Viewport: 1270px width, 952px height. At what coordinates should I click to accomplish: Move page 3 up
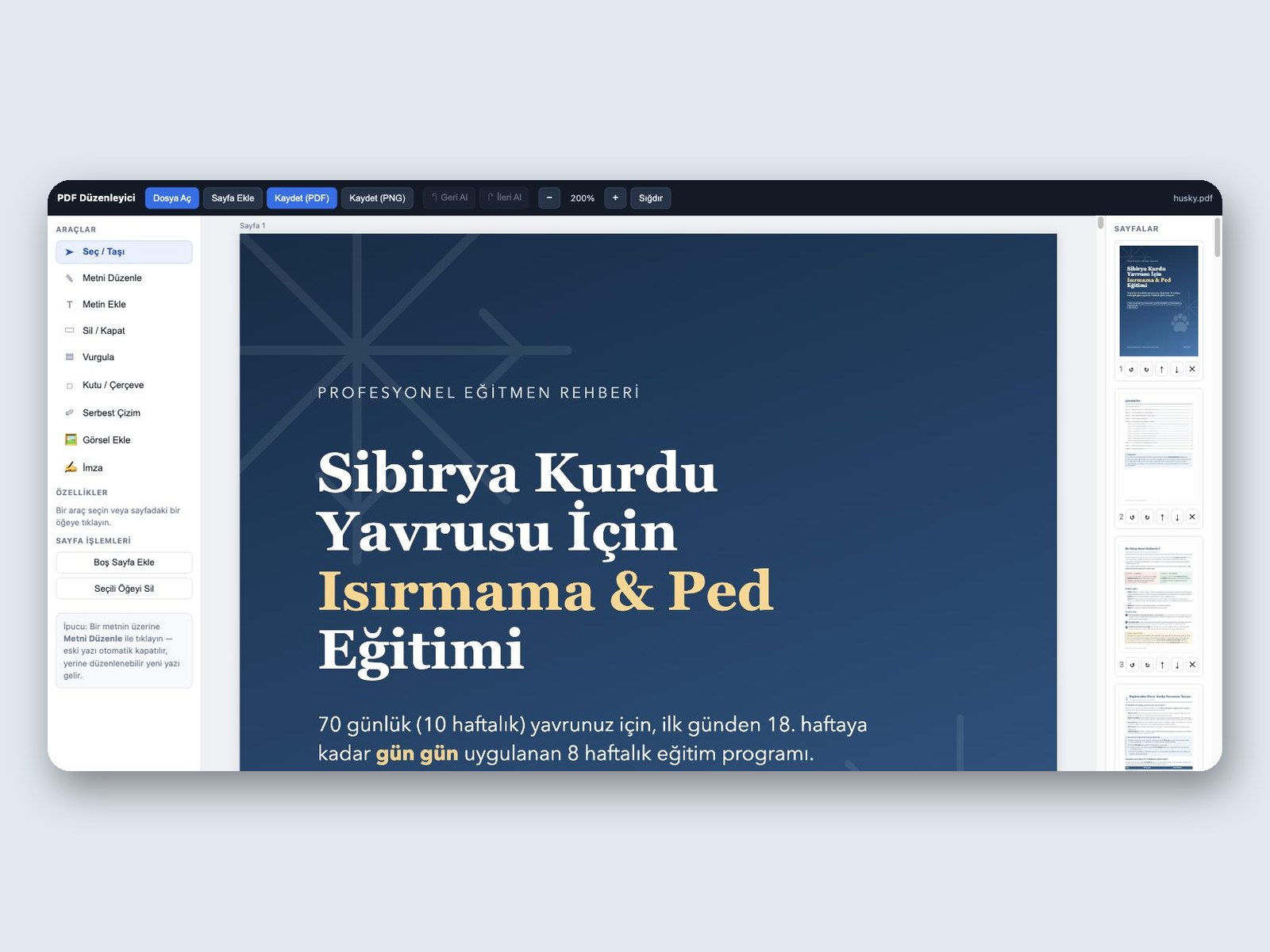(1162, 665)
